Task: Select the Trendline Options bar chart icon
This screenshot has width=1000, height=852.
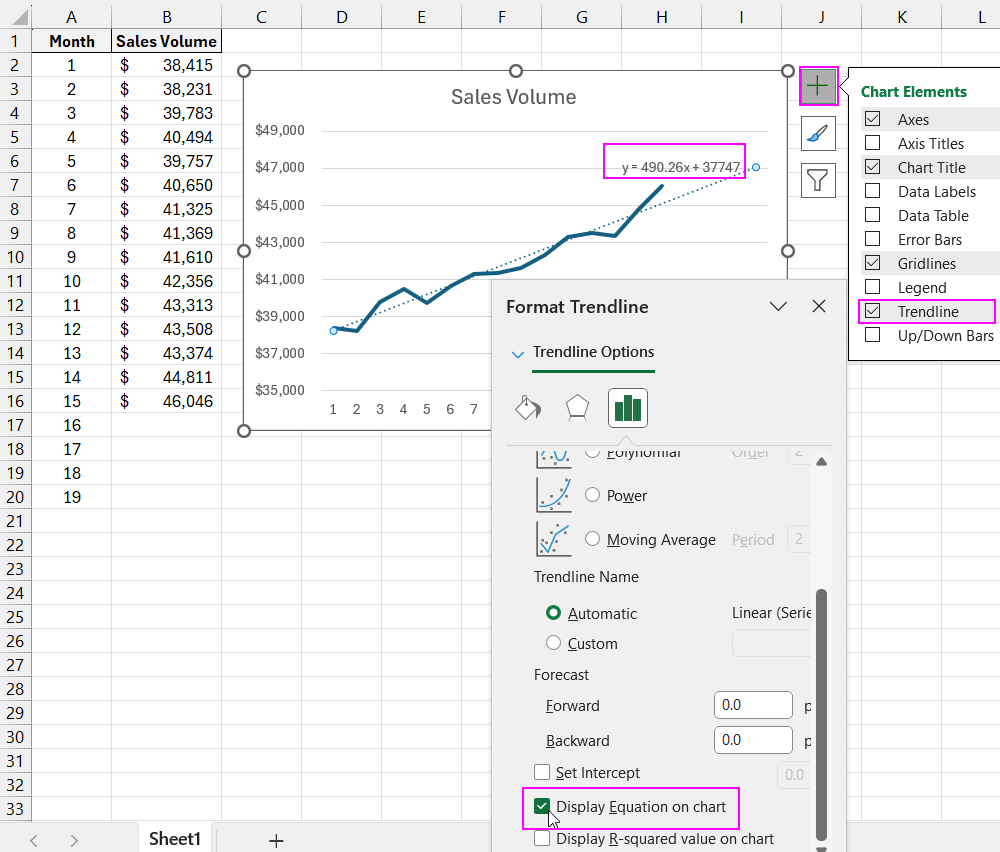Action: [x=627, y=408]
